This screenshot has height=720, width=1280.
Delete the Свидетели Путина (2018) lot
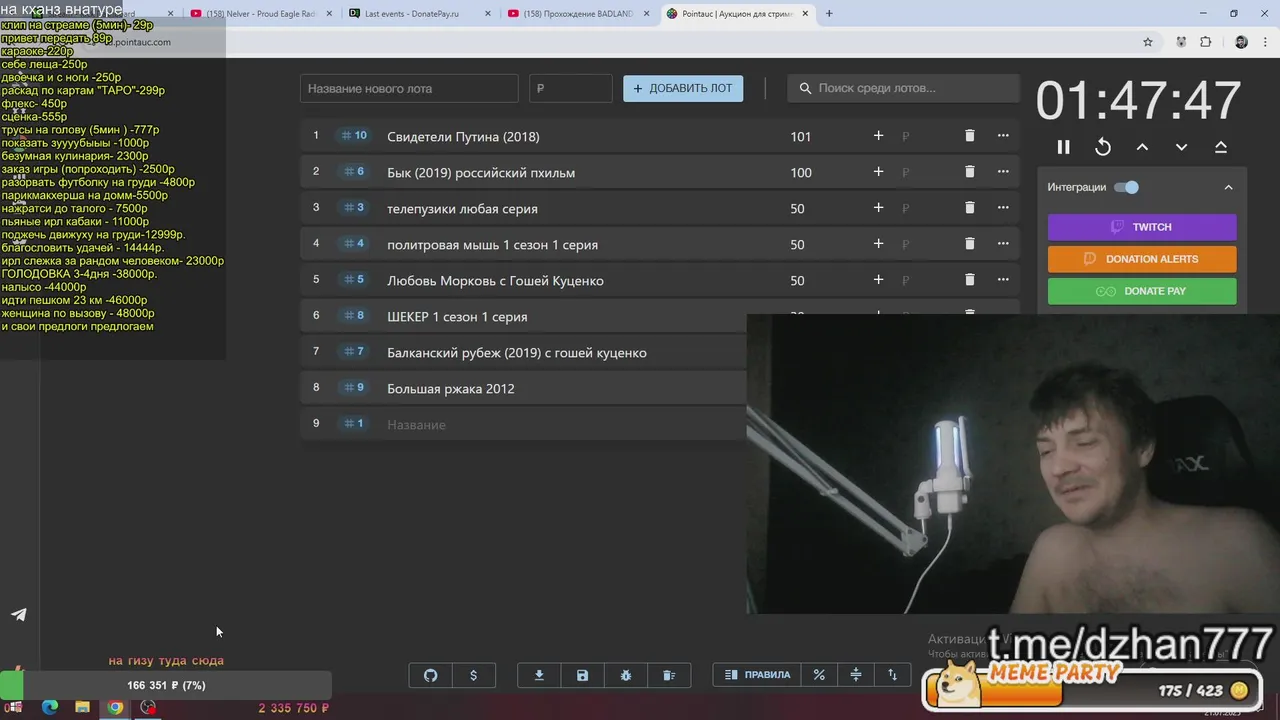[969, 135]
